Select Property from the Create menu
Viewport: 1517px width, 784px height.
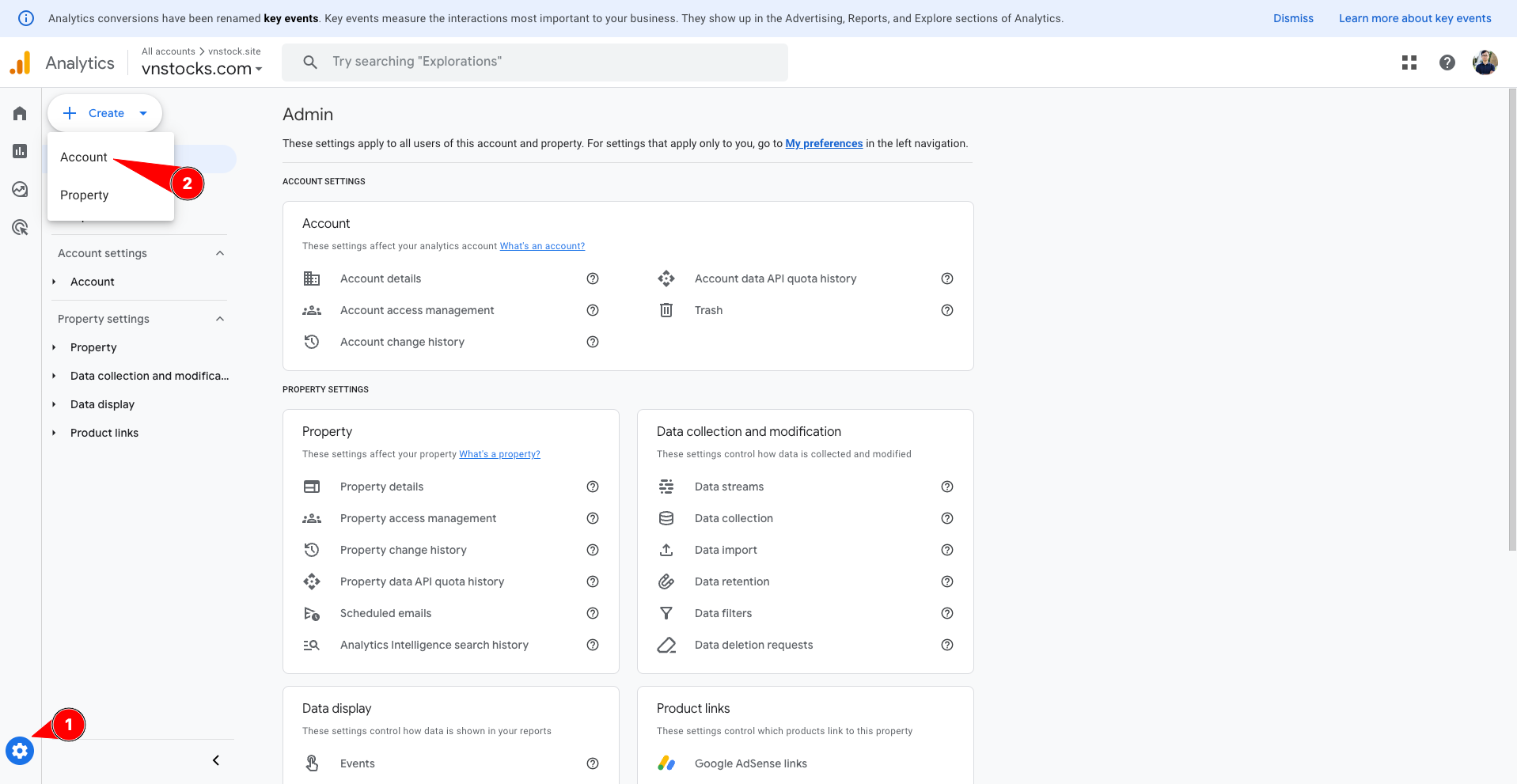pos(85,195)
